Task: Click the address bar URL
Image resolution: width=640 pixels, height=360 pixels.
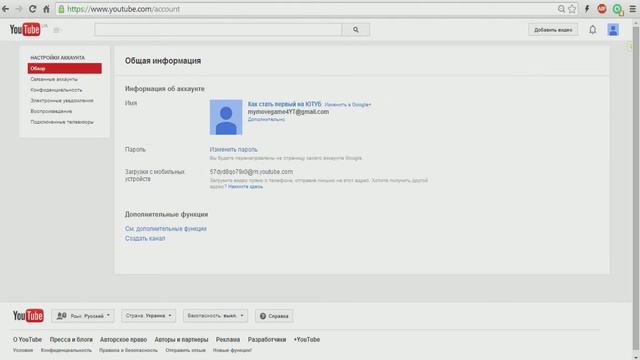Action: tap(123, 9)
